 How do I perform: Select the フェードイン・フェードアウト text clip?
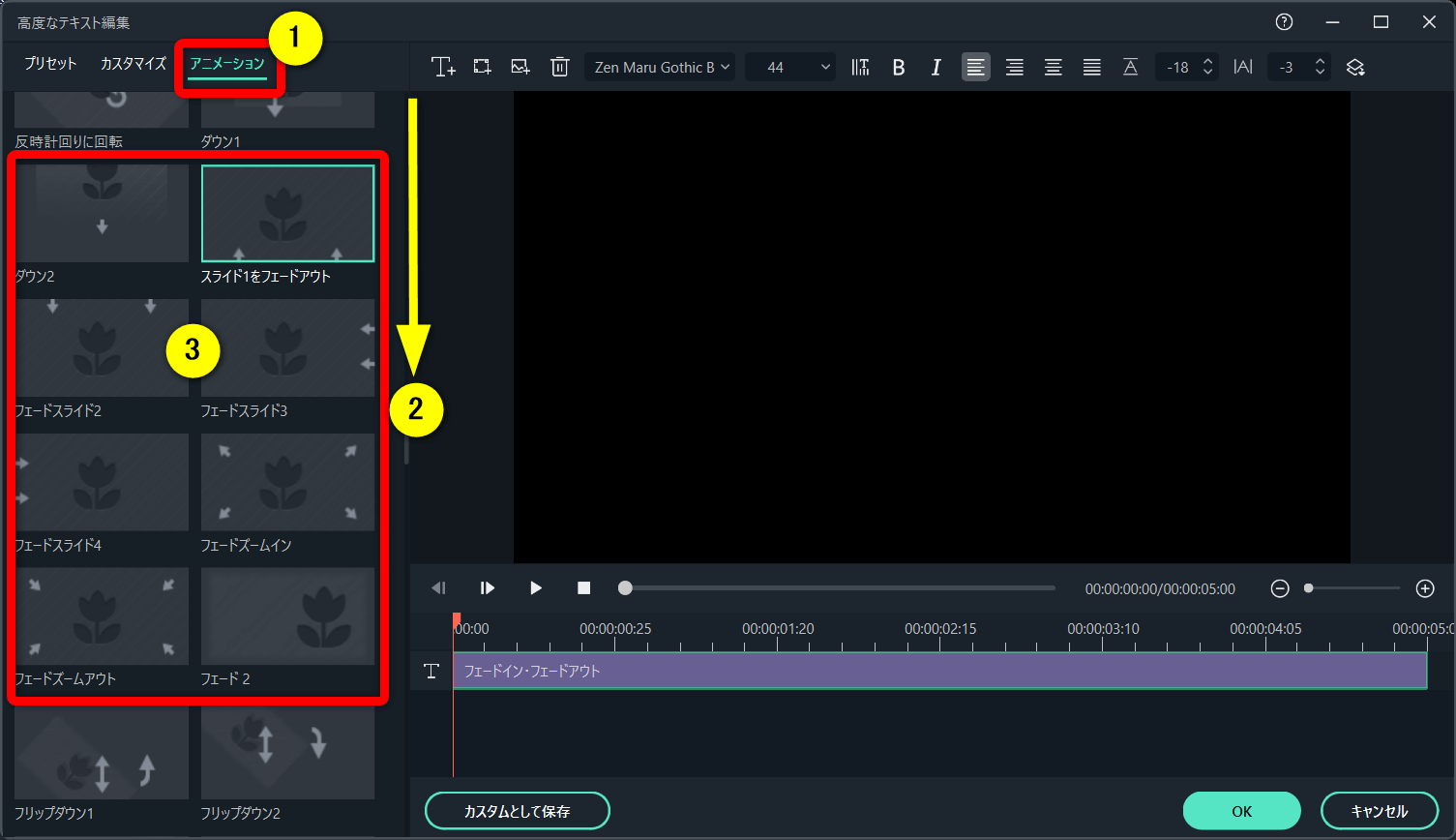click(x=940, y=671)
